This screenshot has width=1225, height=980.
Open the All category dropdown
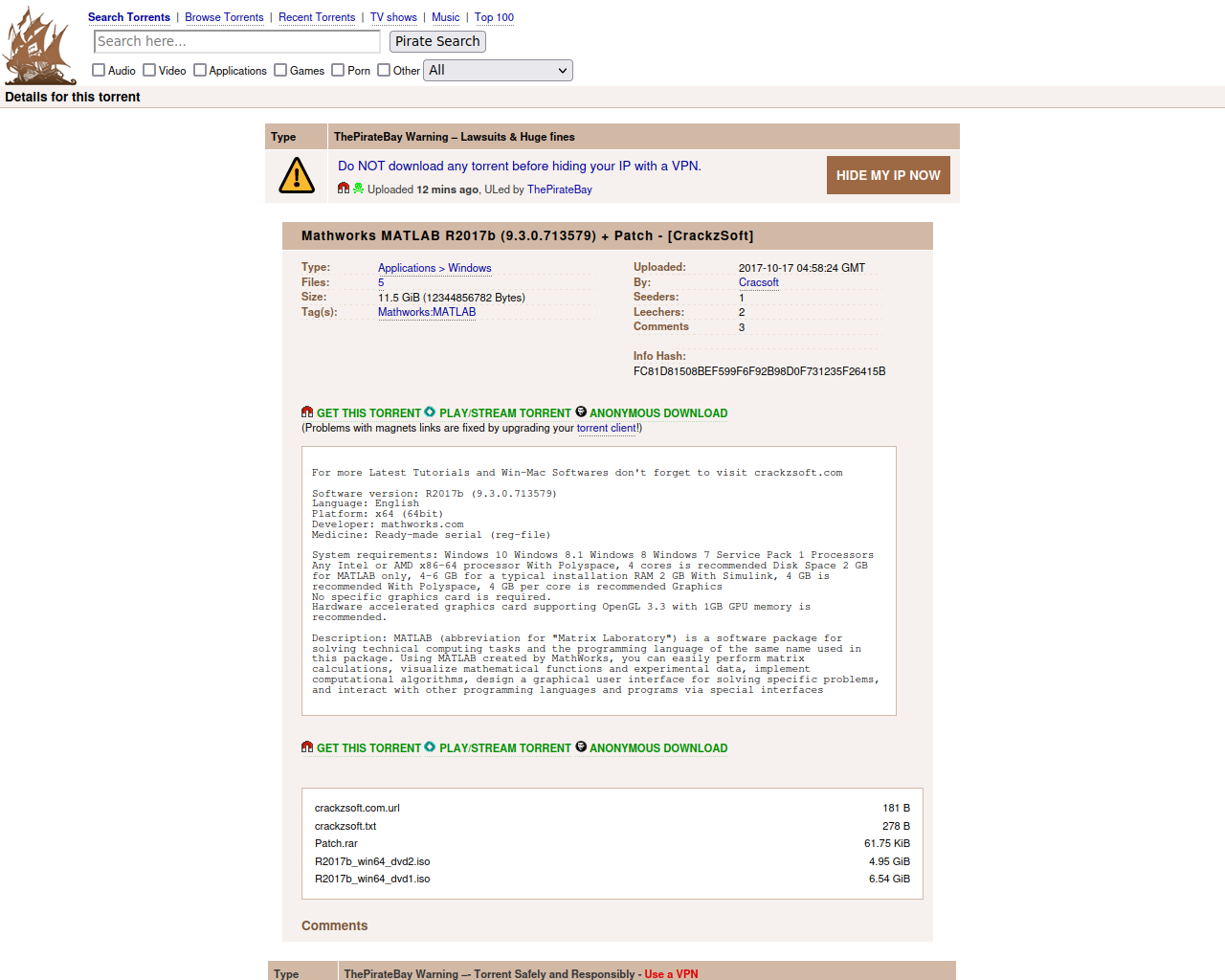point(498,70)
